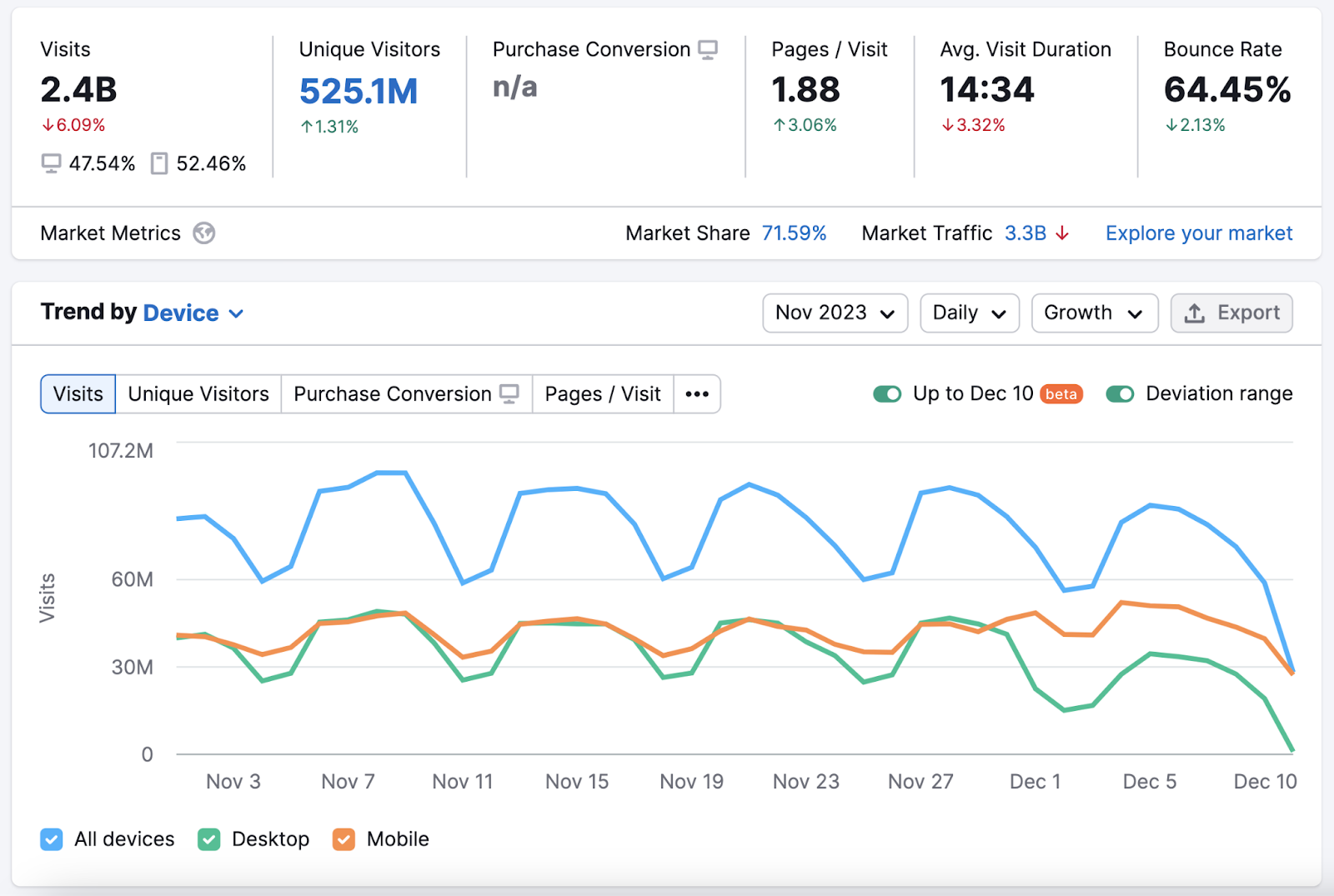Select the Pages / Visit tab
1334x896 pixels.
(602, 393)
